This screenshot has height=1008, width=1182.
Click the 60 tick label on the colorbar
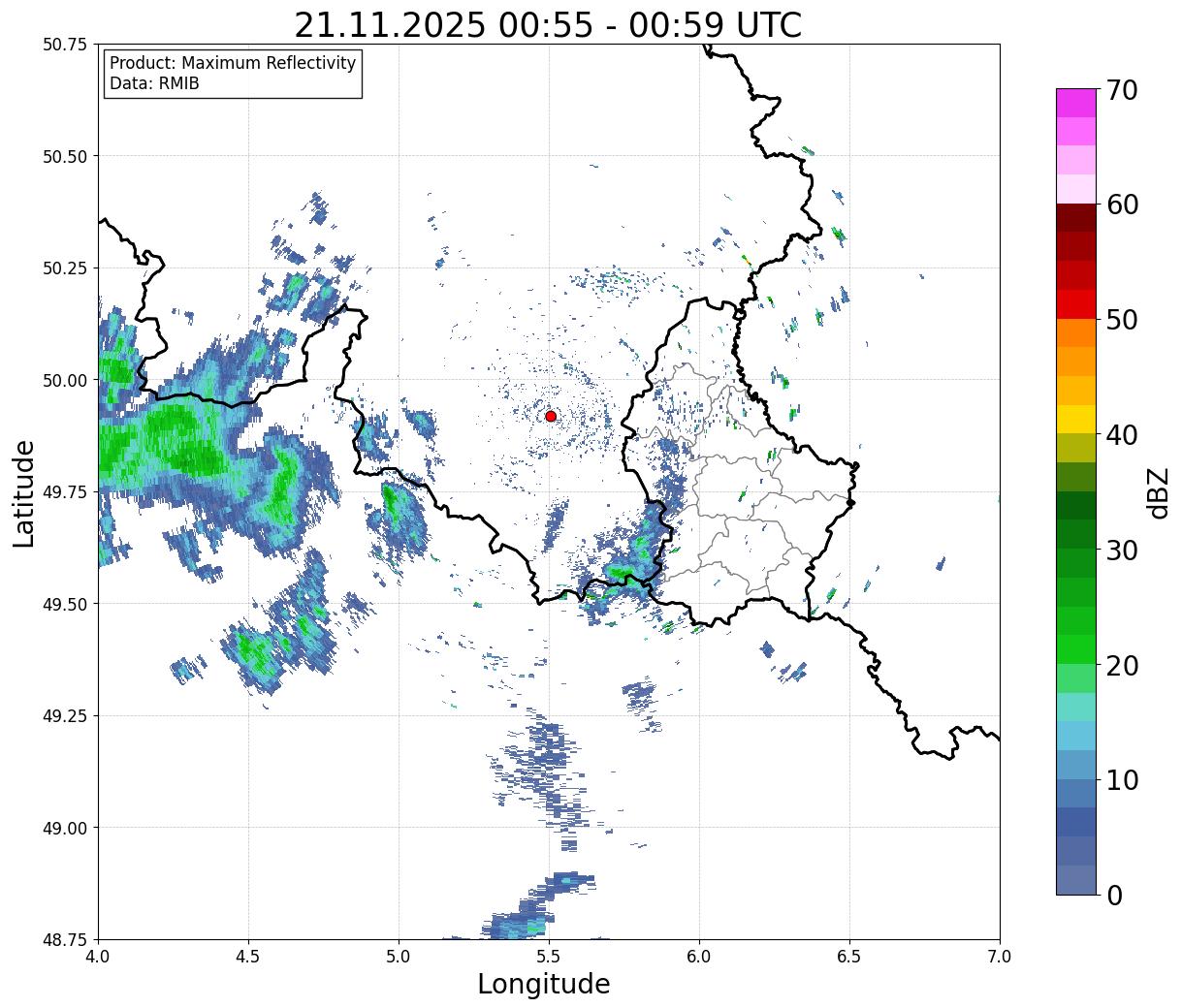[1121, 205]
